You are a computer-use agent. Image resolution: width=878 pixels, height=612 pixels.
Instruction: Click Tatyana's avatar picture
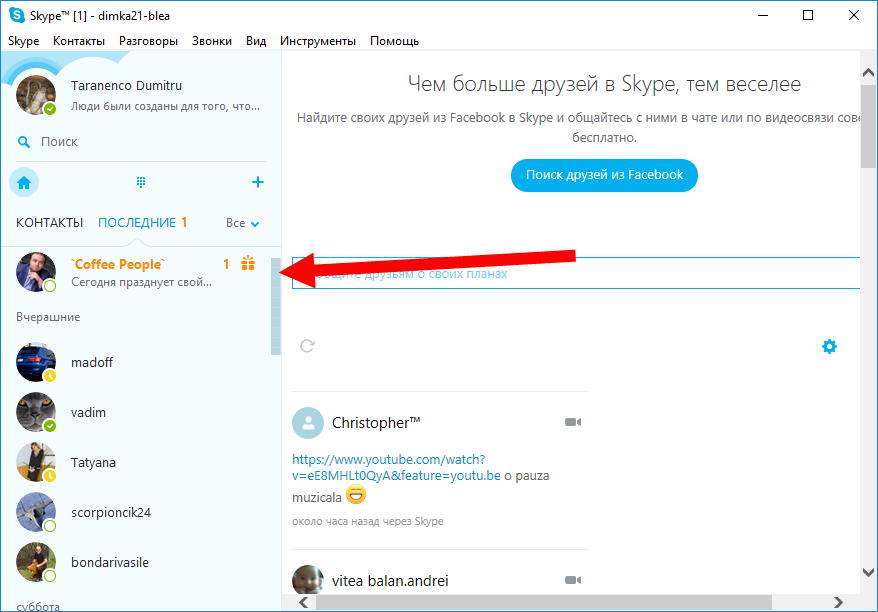[36, 462]
